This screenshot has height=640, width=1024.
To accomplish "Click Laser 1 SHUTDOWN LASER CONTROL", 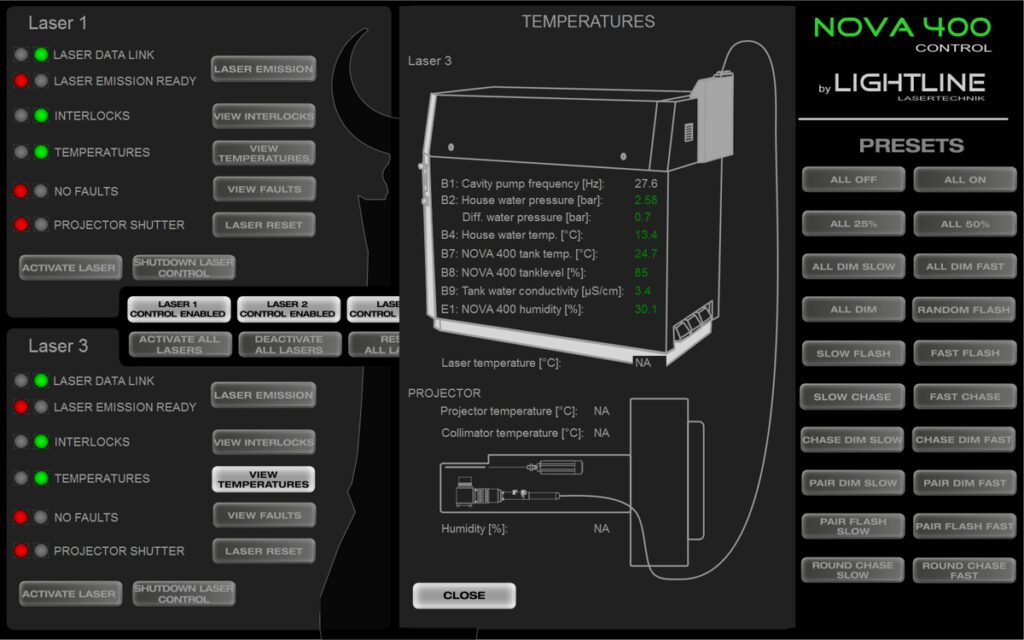I will pyautogui.click(x=184, y=268).
